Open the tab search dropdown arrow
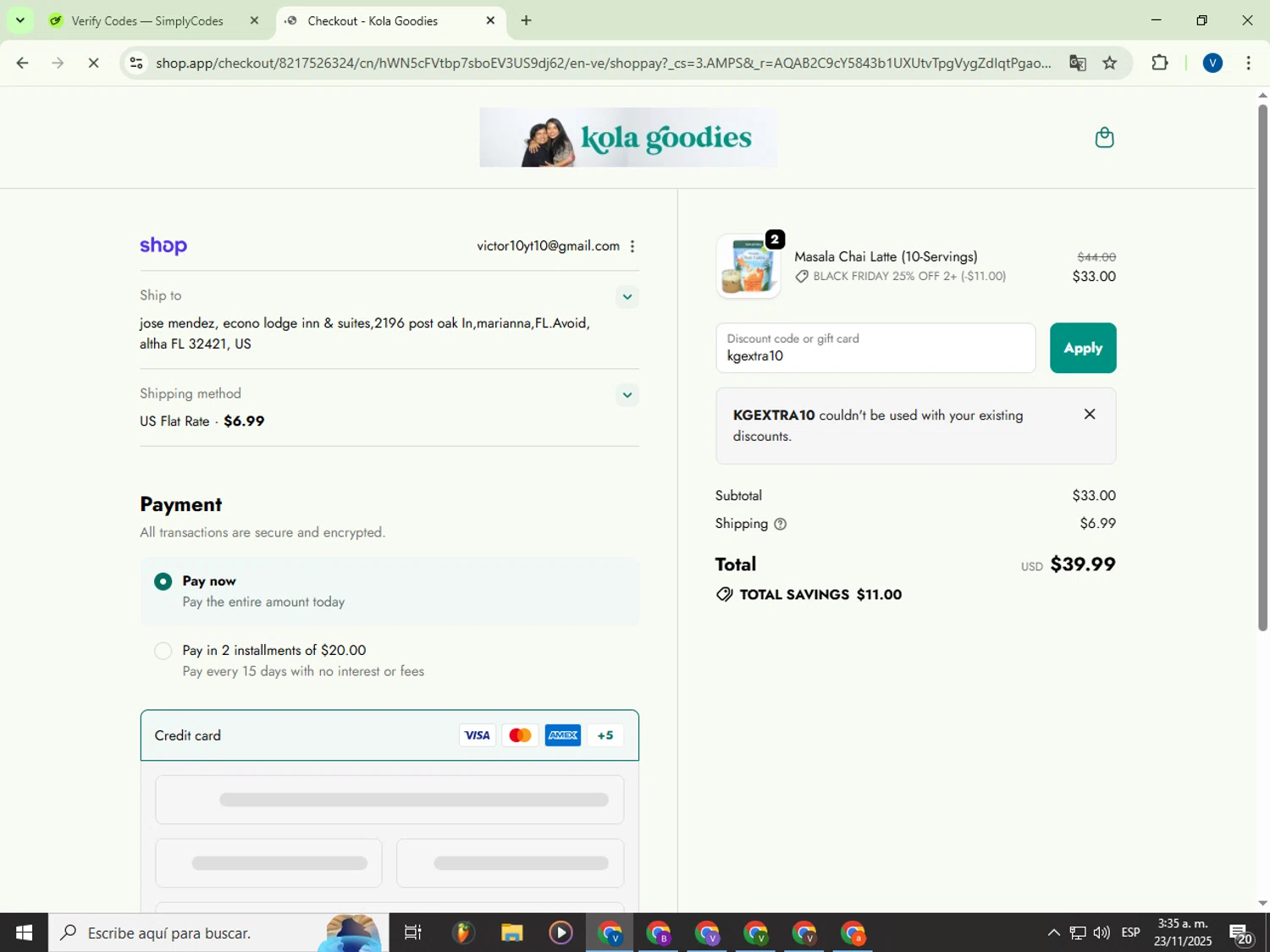 [x=19, y=20]
